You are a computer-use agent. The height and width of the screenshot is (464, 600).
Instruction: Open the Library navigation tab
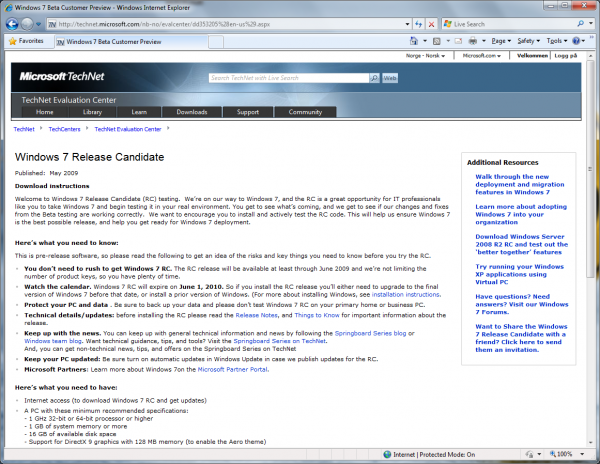pyautogui.click(x=92, y=112)
